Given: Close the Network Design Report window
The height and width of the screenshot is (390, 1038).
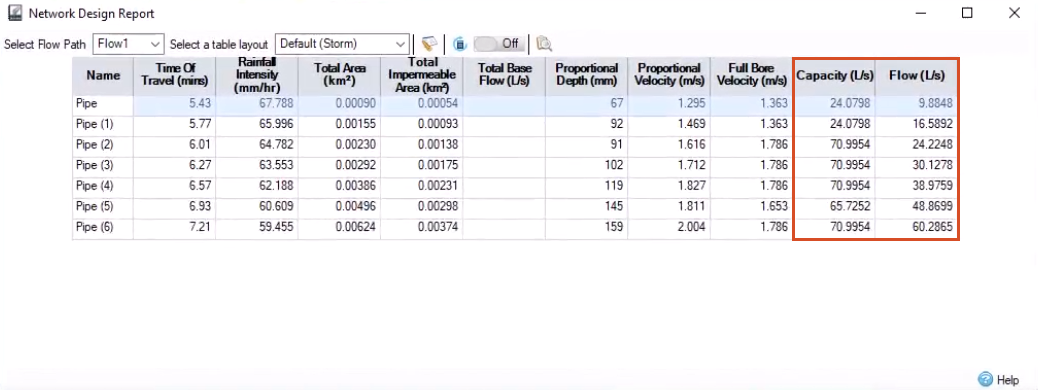Looking at the screenshot, I should tap(1014, 13).
